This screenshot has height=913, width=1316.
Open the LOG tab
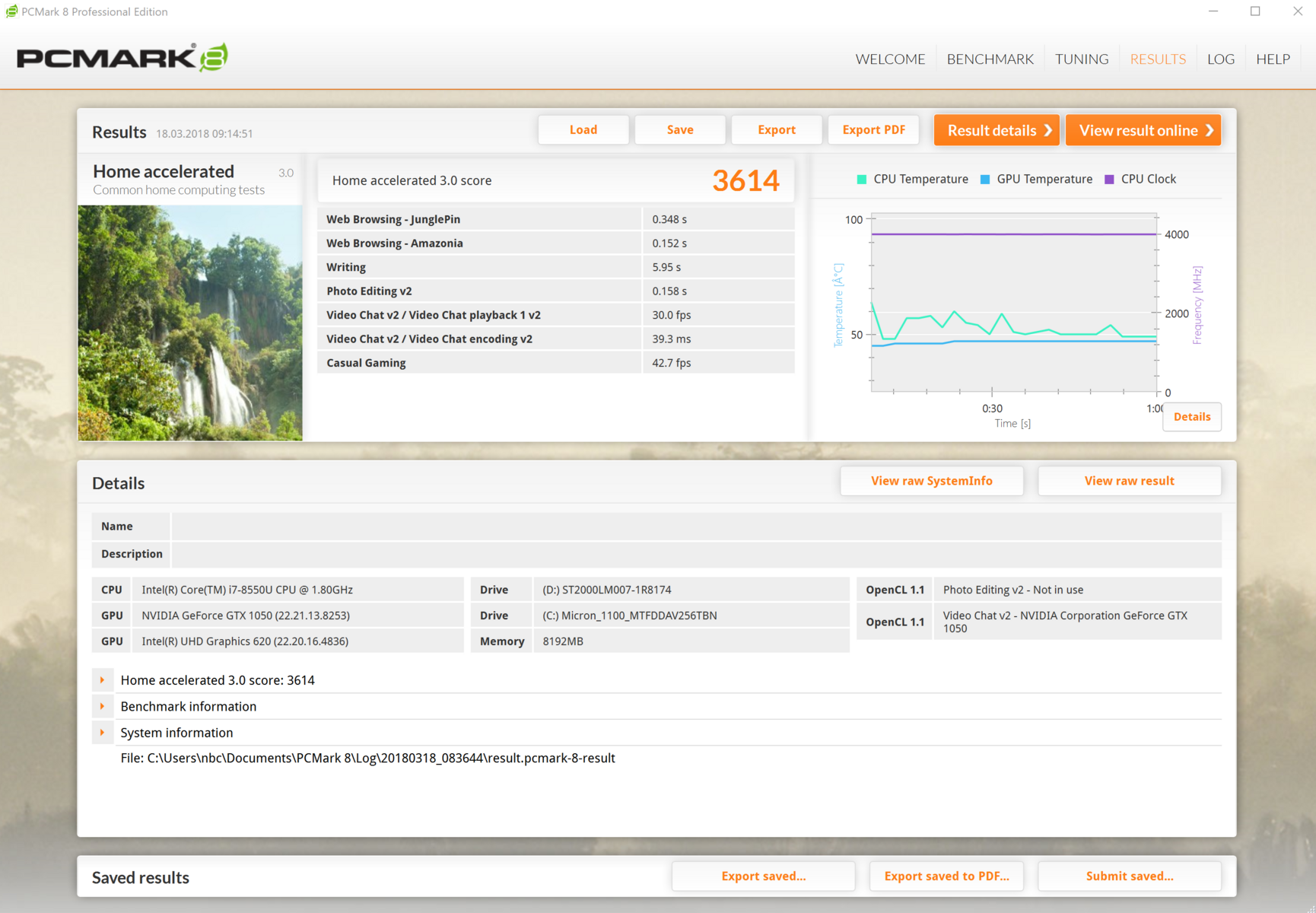point(1220,59)
